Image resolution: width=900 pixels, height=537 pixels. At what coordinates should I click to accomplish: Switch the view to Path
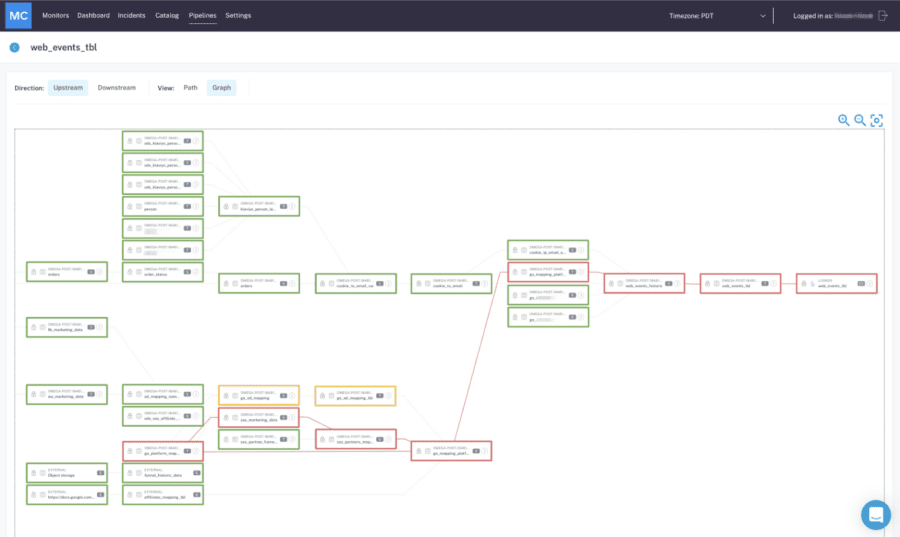click(x=190, y=88)
